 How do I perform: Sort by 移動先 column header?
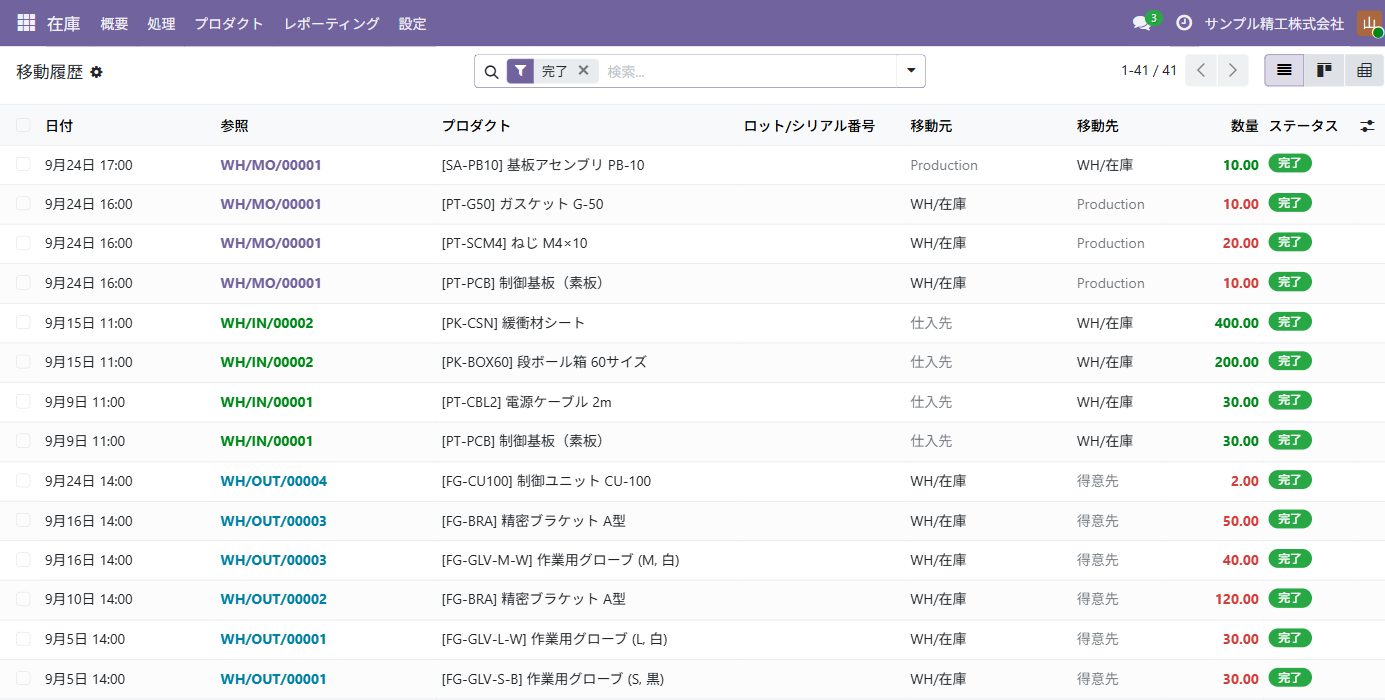[1098, 126]
